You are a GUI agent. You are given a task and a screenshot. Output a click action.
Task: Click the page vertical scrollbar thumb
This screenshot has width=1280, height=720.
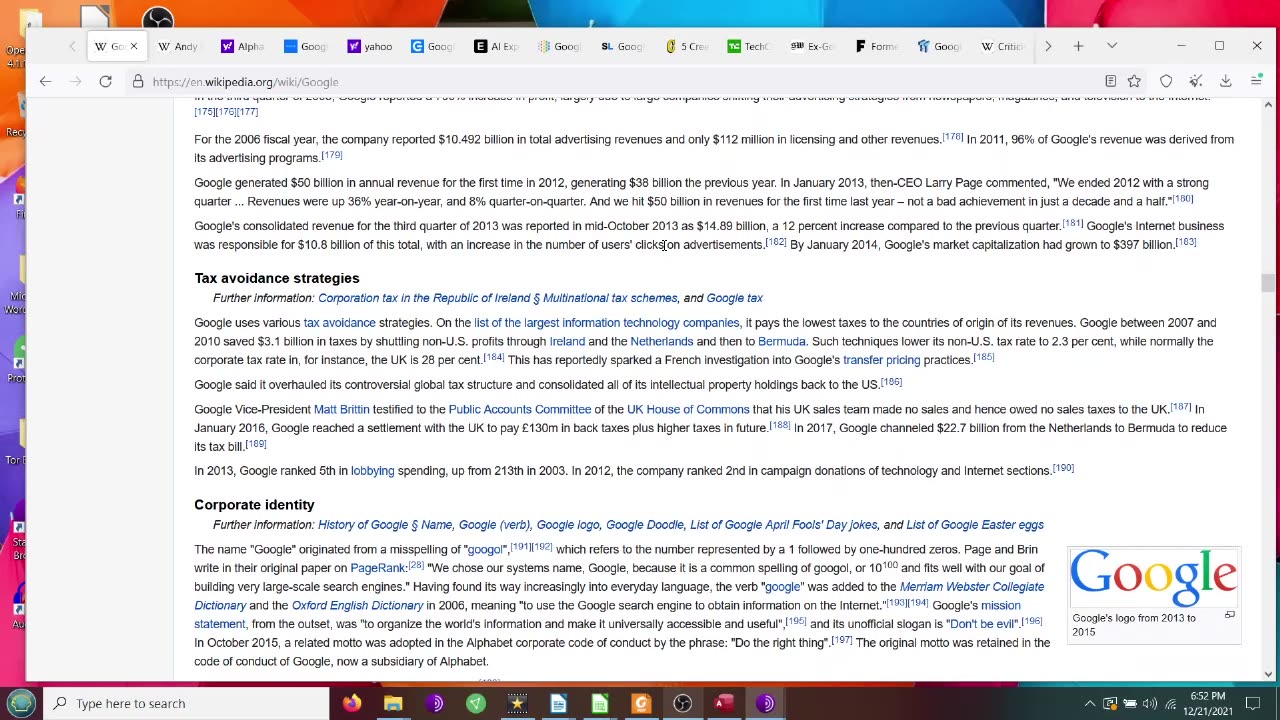point(1268,283)
